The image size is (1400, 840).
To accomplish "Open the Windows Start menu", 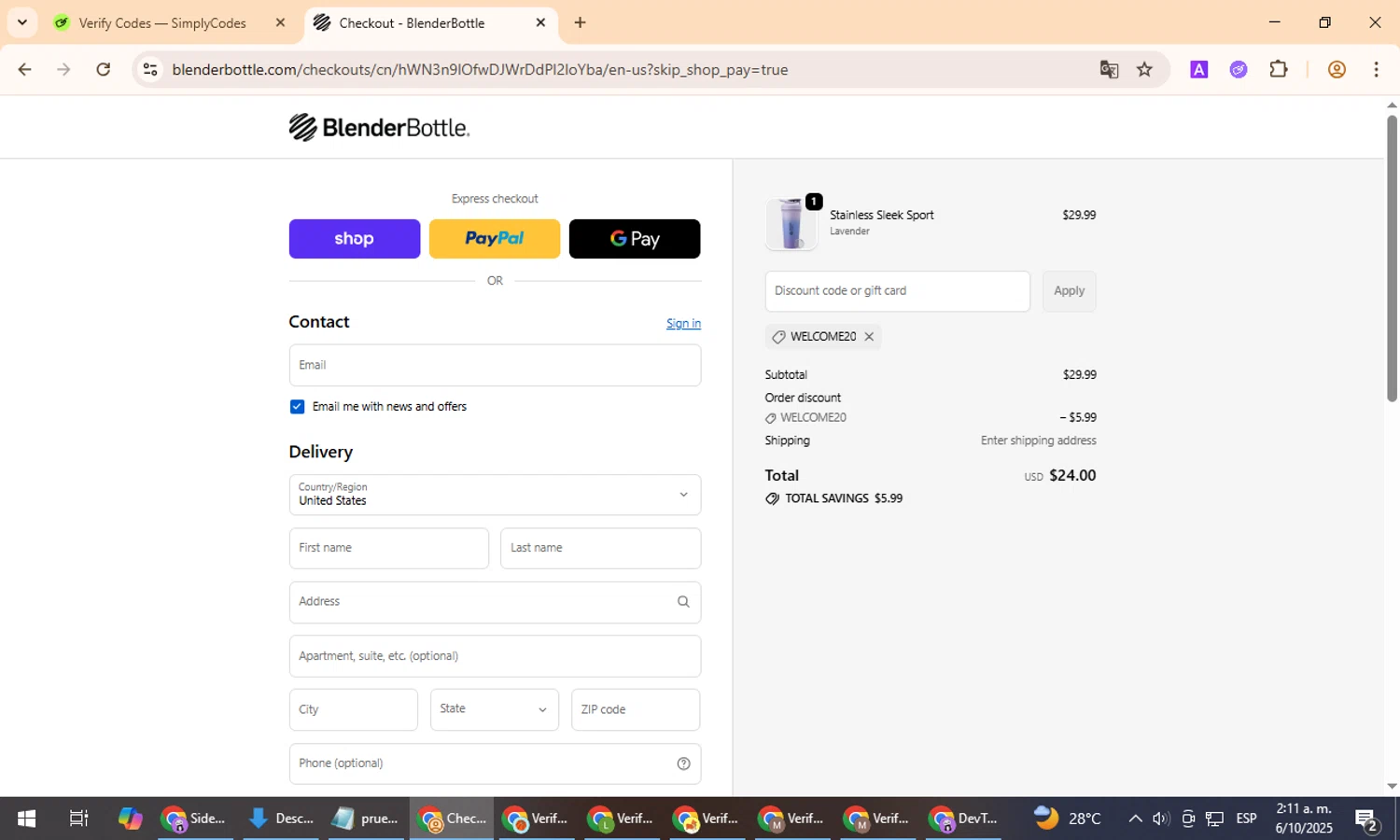I will pos(26,819).
